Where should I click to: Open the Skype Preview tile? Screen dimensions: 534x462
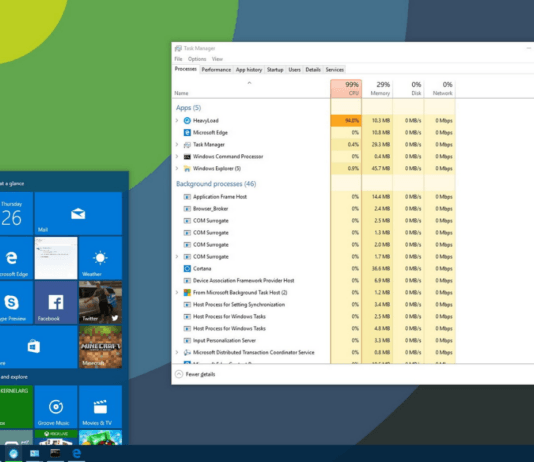click(16, 303)
